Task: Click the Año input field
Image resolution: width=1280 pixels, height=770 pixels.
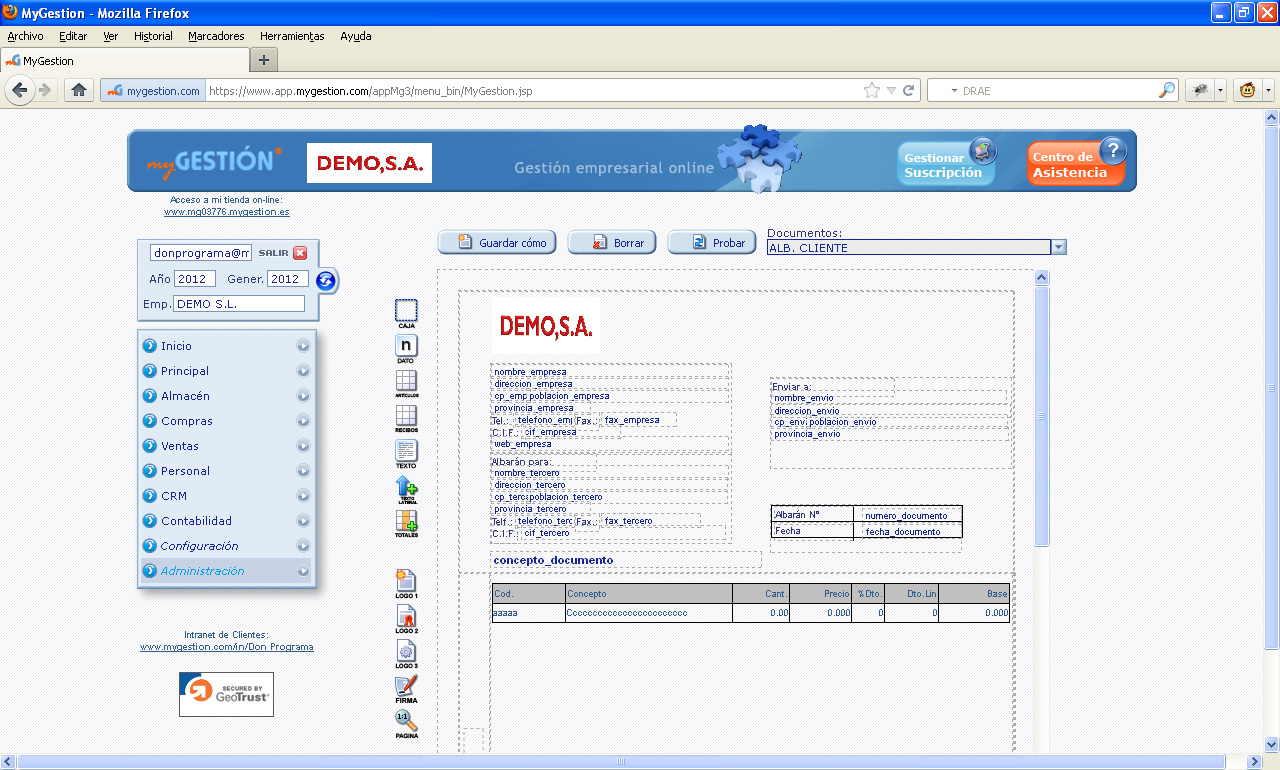Action: pos(195,279)
